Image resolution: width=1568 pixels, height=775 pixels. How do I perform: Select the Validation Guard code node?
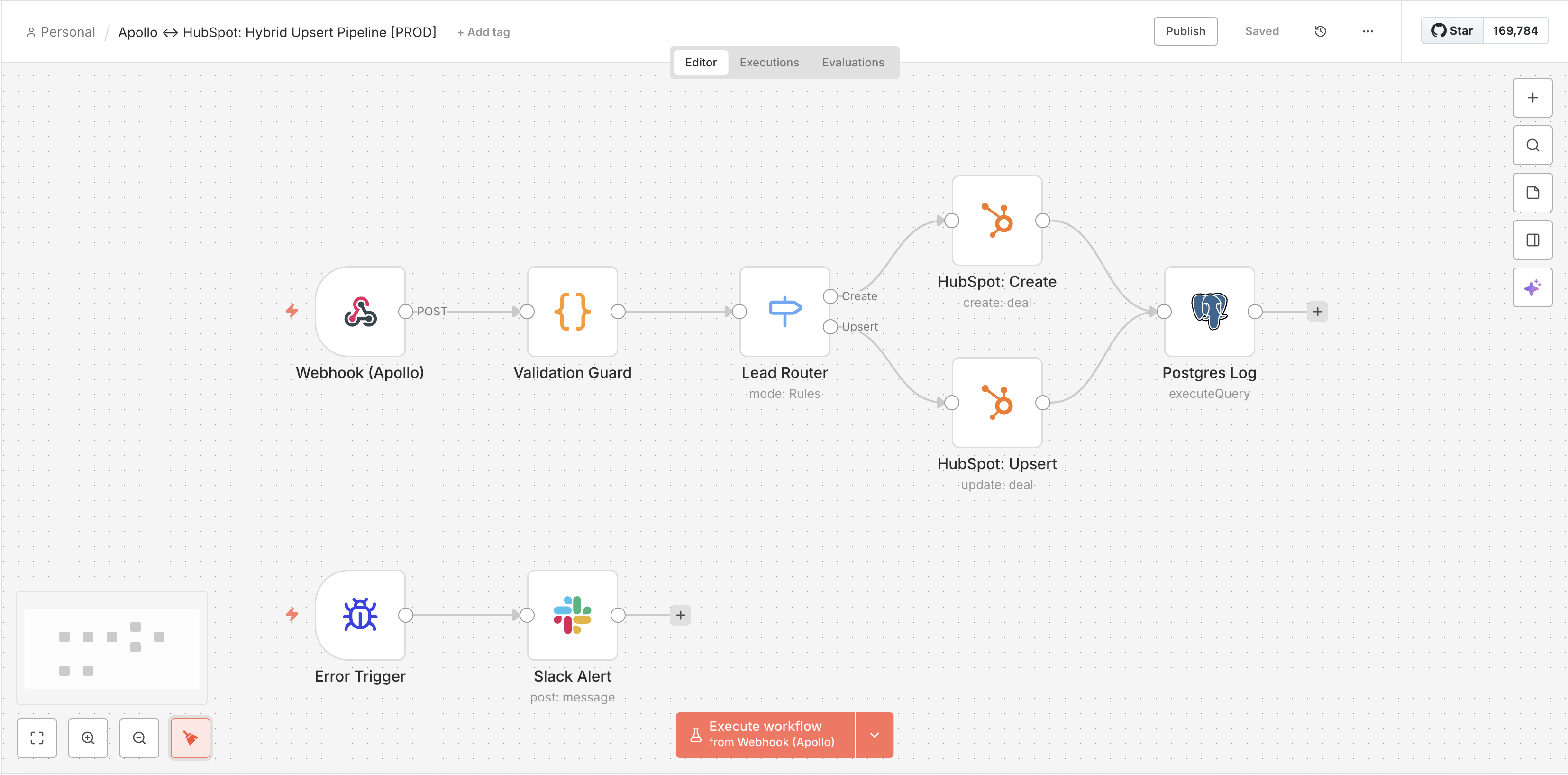(572, 311)
